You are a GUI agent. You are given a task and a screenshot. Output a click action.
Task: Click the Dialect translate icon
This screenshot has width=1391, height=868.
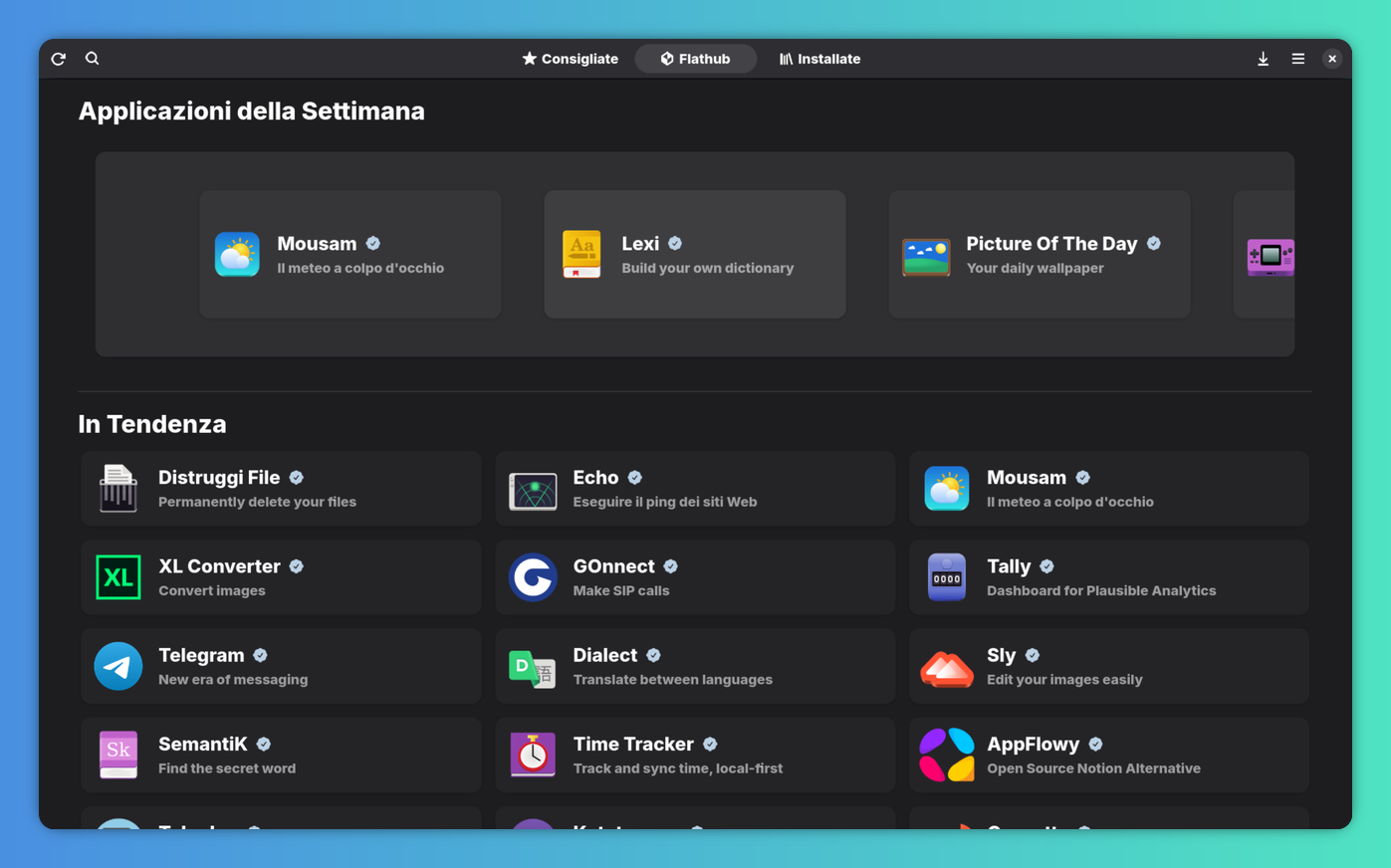(x=533, y=668)
